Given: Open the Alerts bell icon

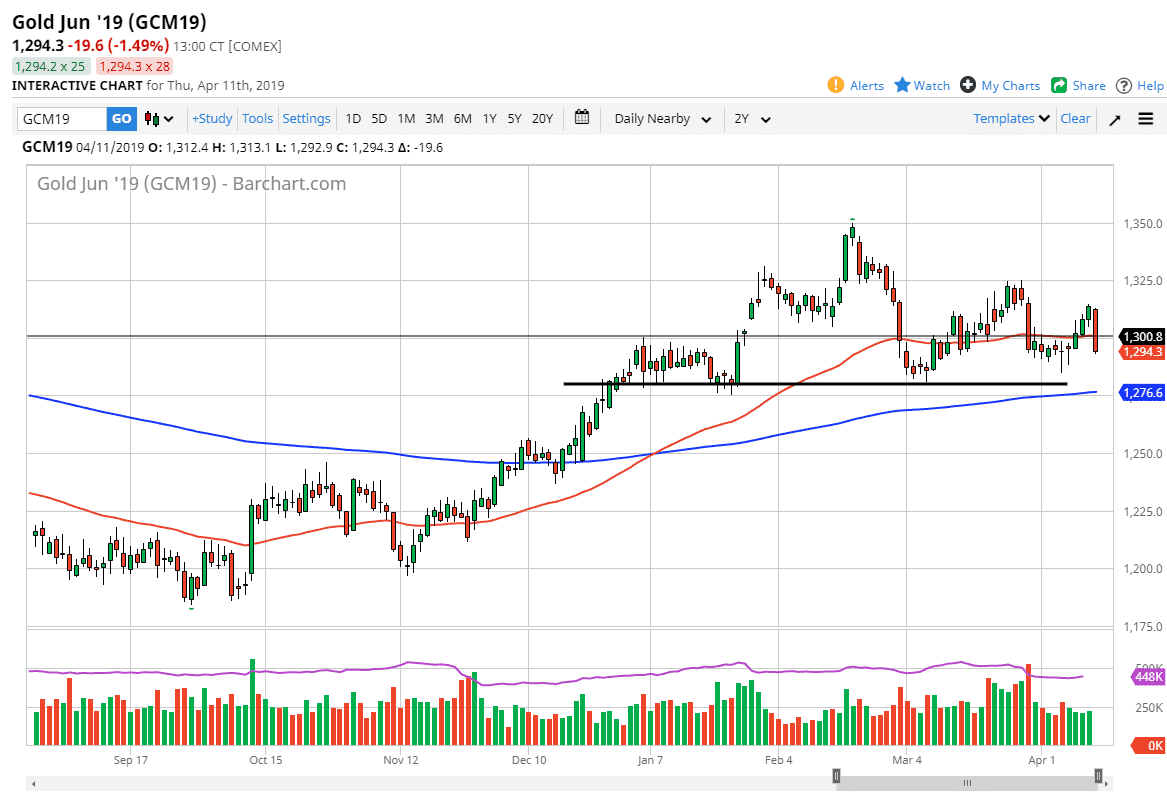Looking at the screenshot, I should coord(836,85).
